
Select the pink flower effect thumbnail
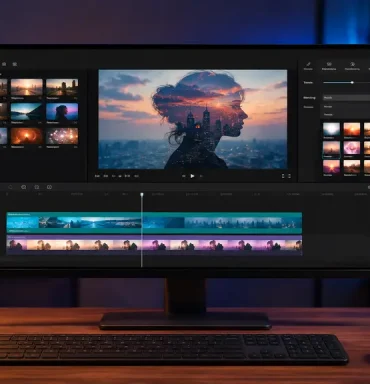click(x=352, y=148)
